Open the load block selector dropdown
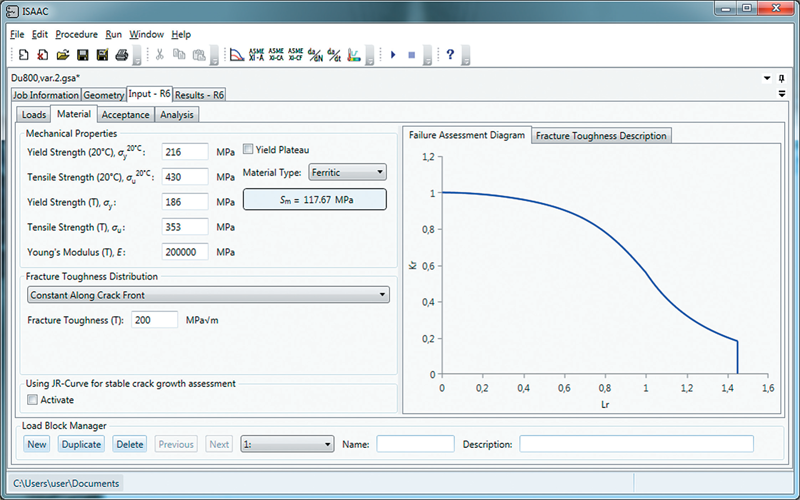 pyautogui.click(x=287, y=444)
